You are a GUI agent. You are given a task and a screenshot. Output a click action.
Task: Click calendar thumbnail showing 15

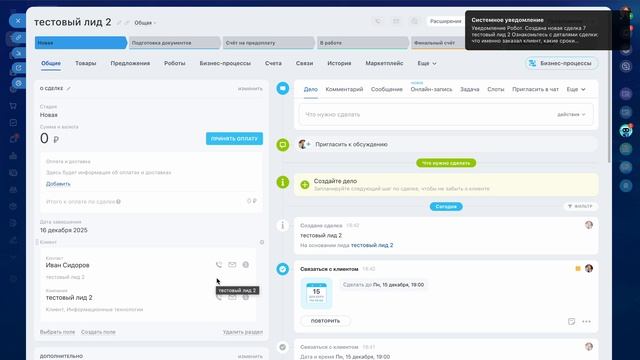pos(316,293)
